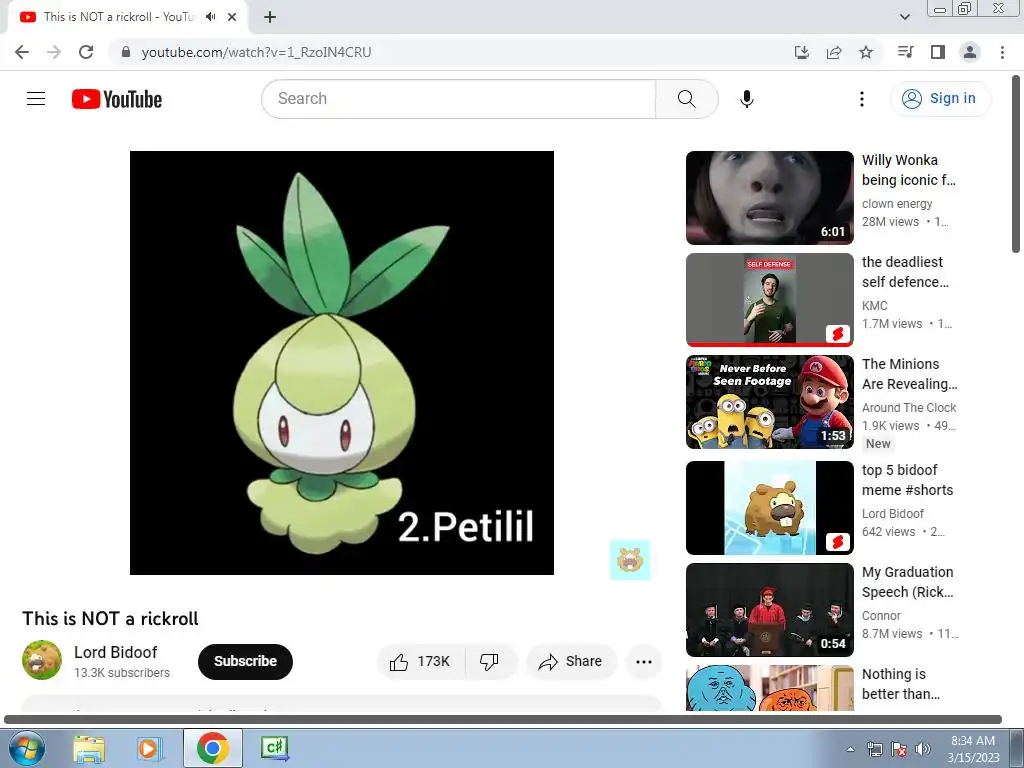Like the video with thumbs up
1024x768 pixels.
tap(420, 662)
